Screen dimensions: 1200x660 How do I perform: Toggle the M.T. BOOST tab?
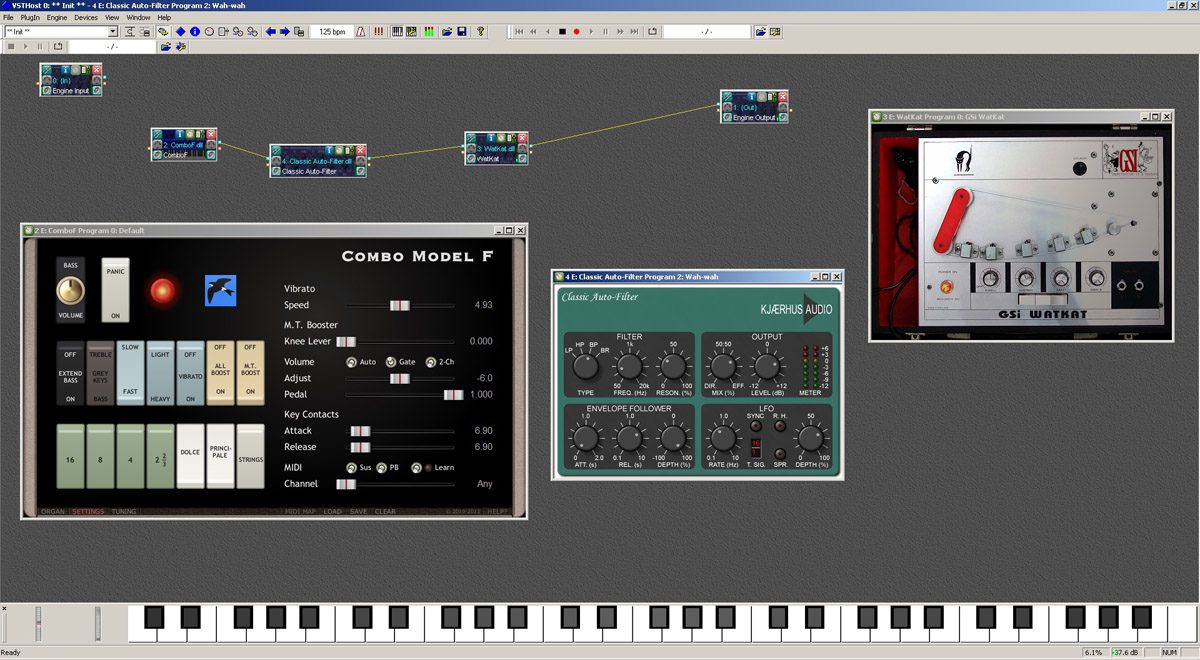(250, 375)
